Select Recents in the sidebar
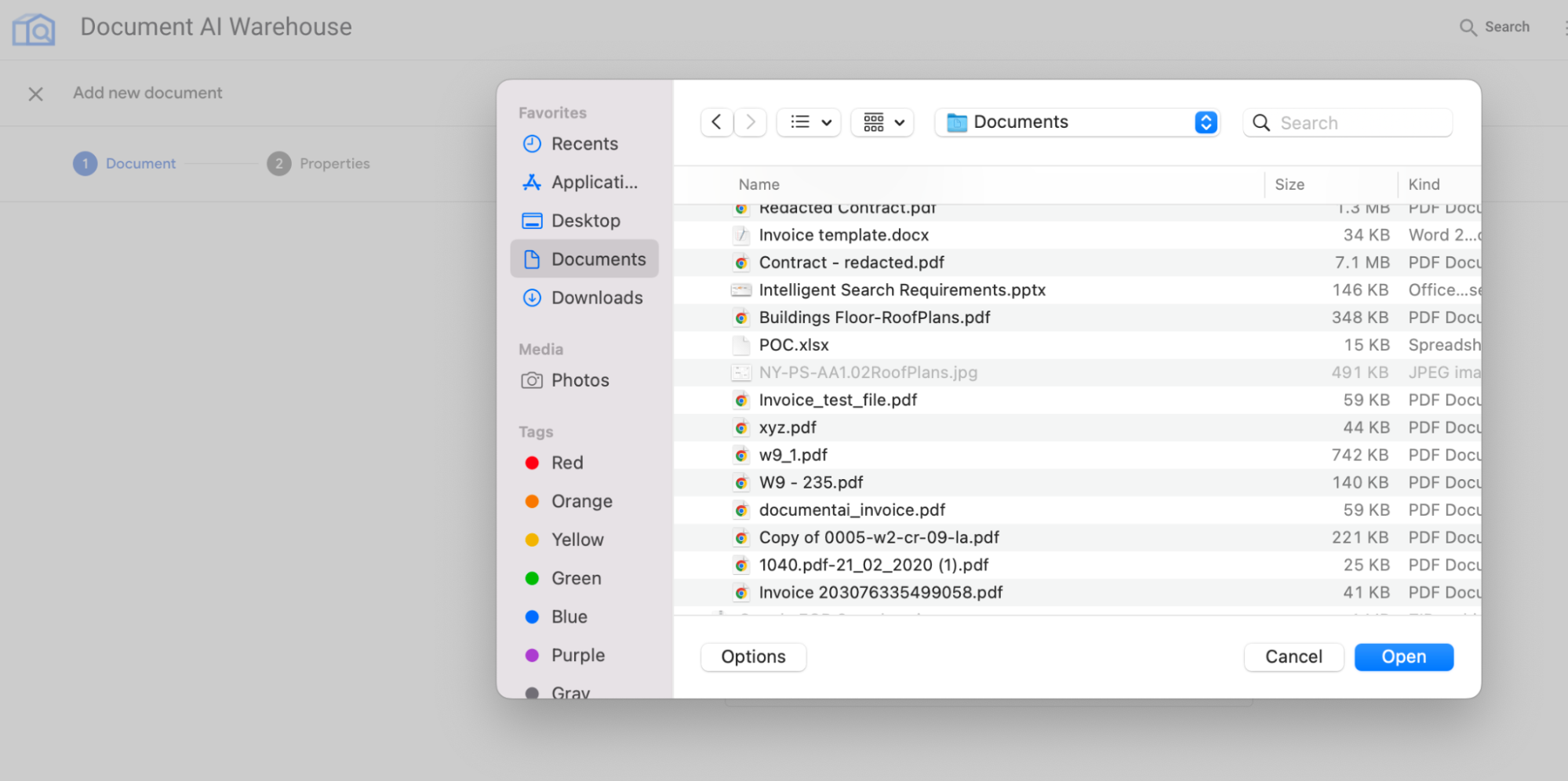The width and height of the screenshot is (1568, 781). pyautogui.click(x=584, y=143)
